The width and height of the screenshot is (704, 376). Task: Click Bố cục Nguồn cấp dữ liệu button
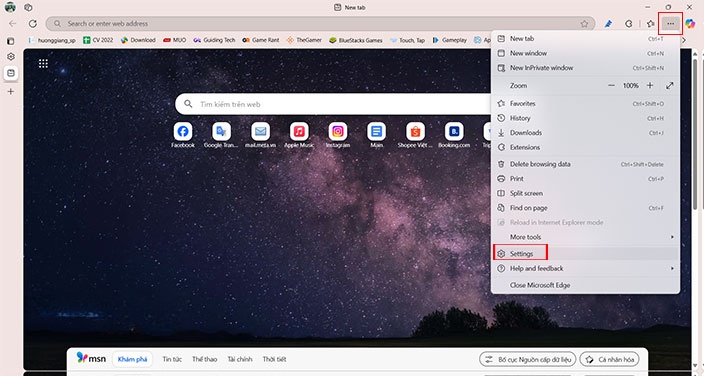click(528, 359)
